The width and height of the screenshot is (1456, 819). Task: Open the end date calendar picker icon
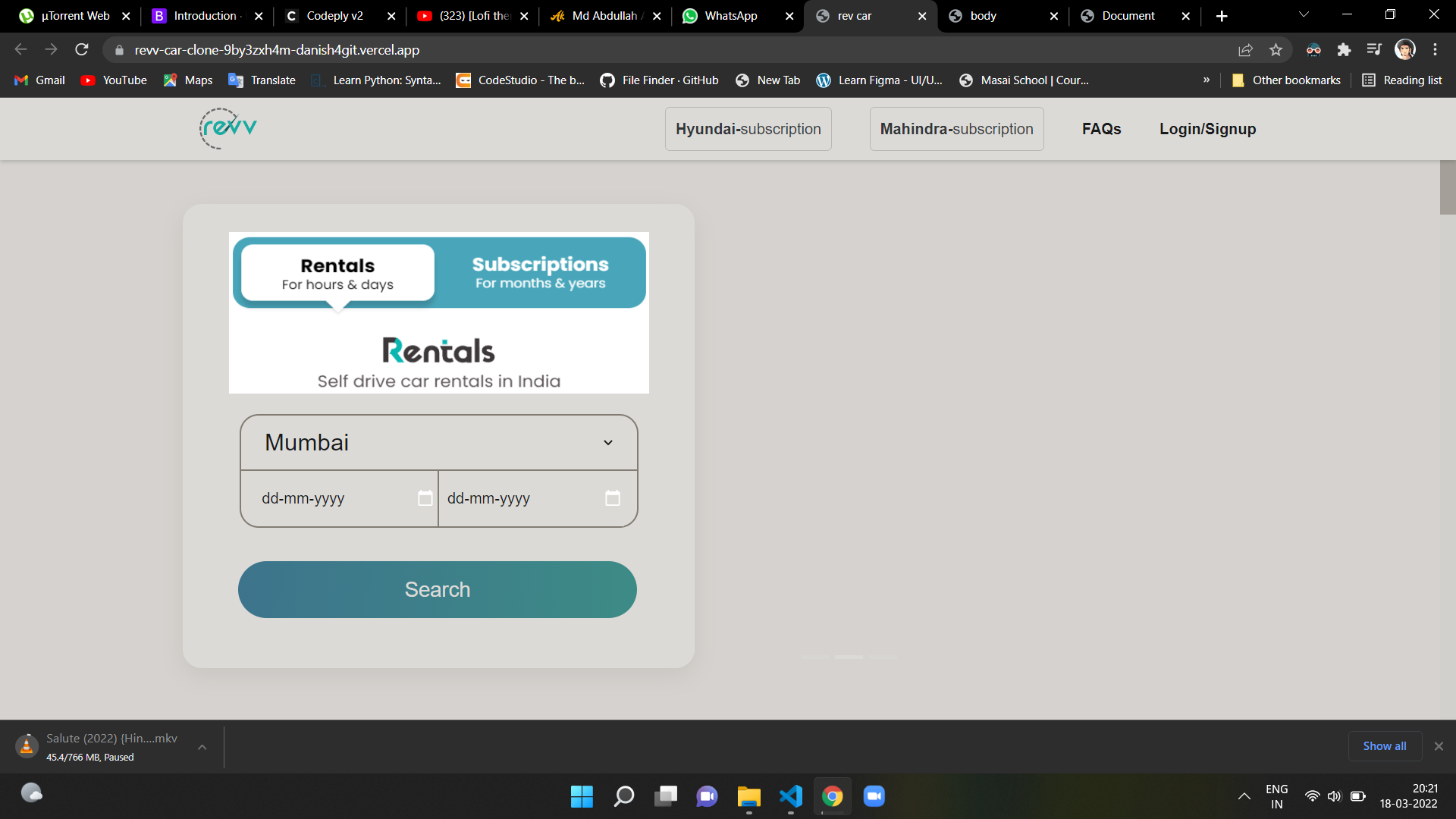613,498
